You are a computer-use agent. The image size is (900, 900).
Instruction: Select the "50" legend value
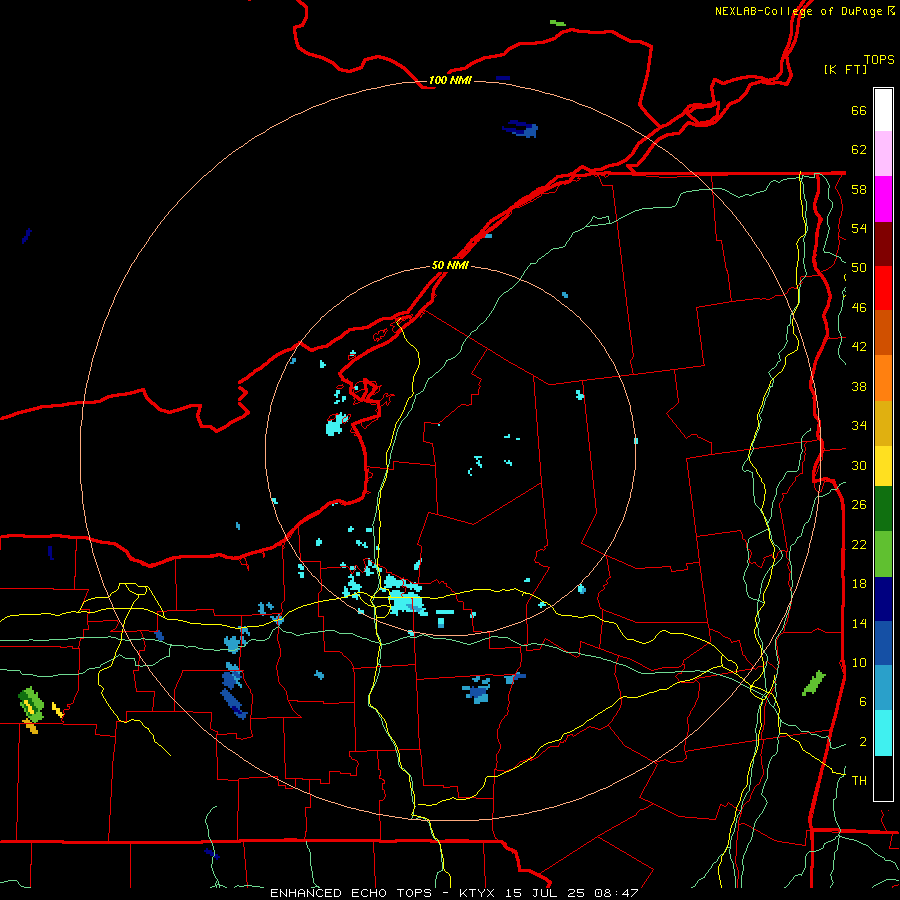coord(859,268)
